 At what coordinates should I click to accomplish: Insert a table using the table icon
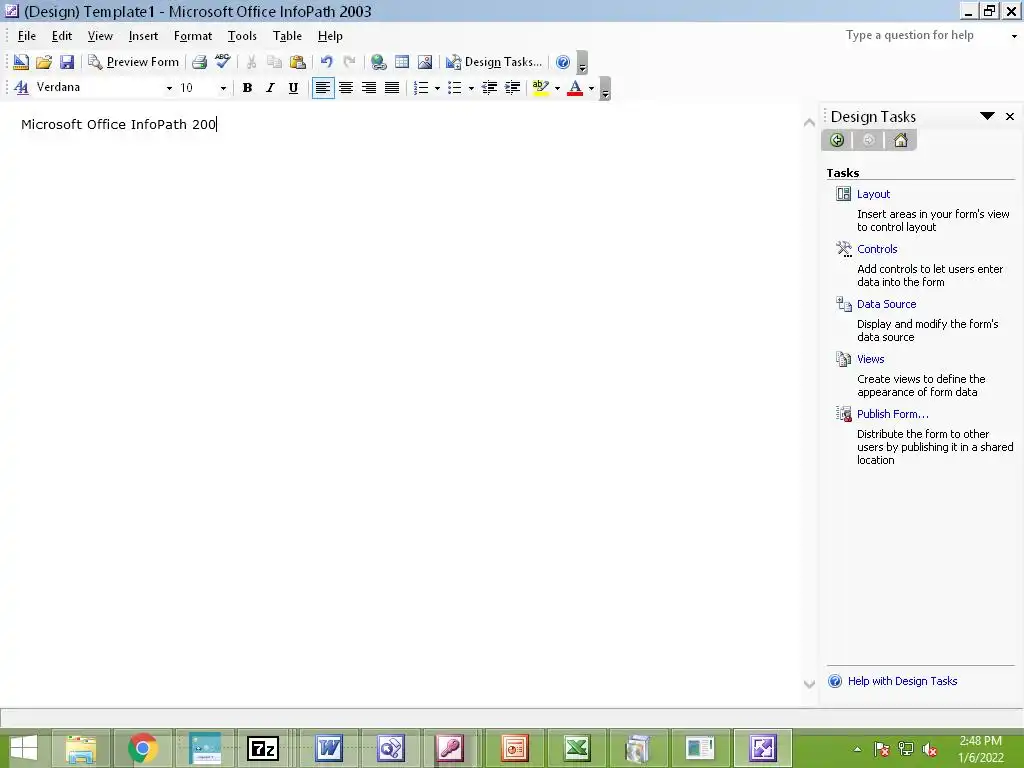[x=402, y=62]
